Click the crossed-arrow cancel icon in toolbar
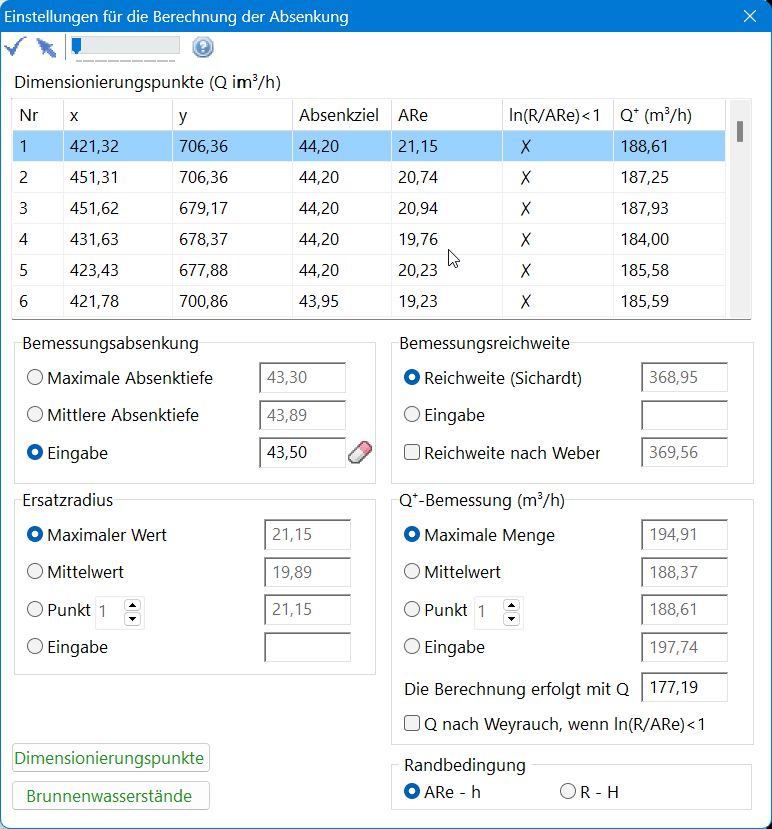 tap(45, 47)
